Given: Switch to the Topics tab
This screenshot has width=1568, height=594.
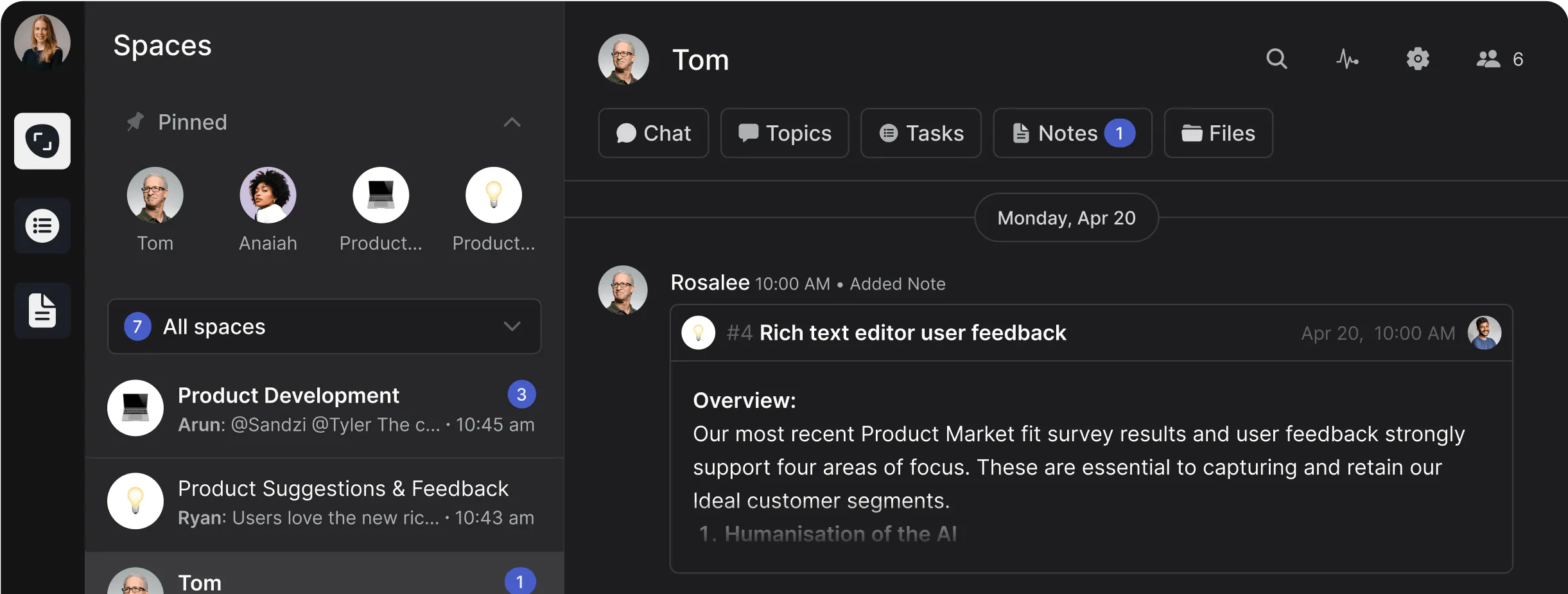Looking at the screenshot, I should [x=785, y=133].
